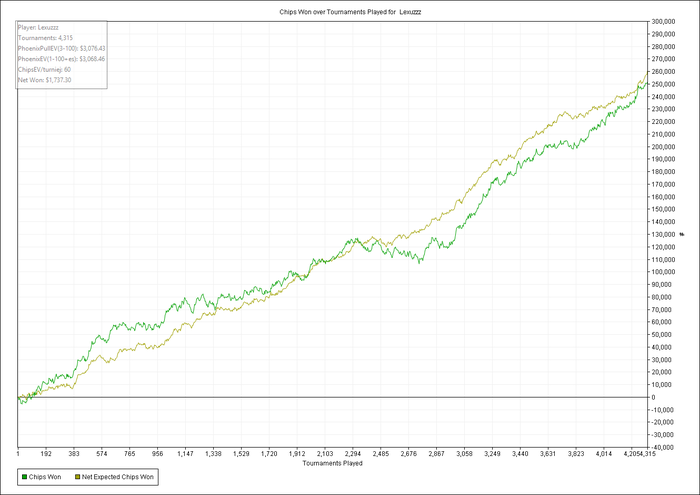Click the 2,485 x-axis tick label
Image resolution: width=700 pixels, height=495 pixels.
tap(381, 454)
